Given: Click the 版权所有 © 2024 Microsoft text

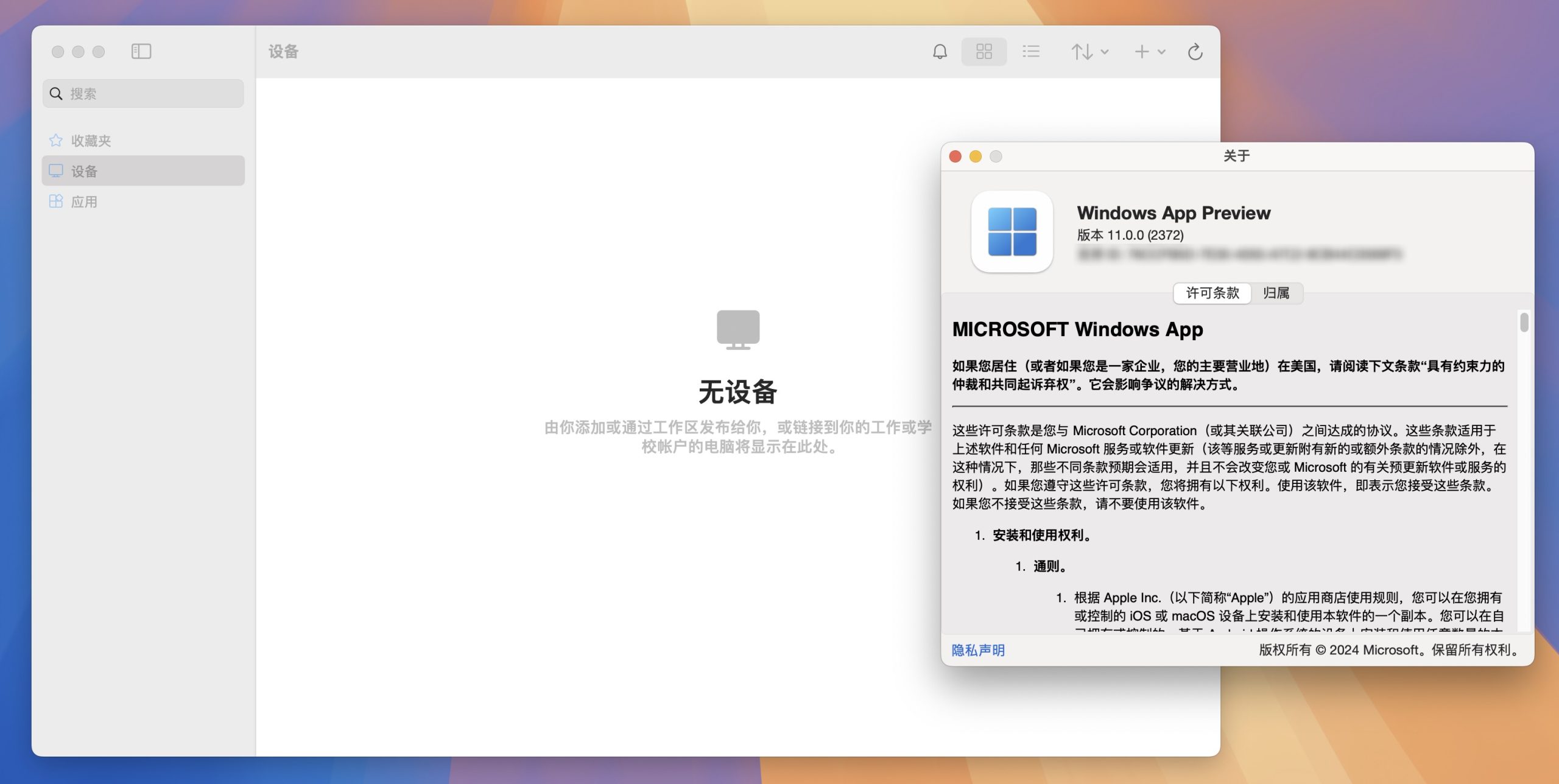Looking at the screenshot, I should point(1388,650).
